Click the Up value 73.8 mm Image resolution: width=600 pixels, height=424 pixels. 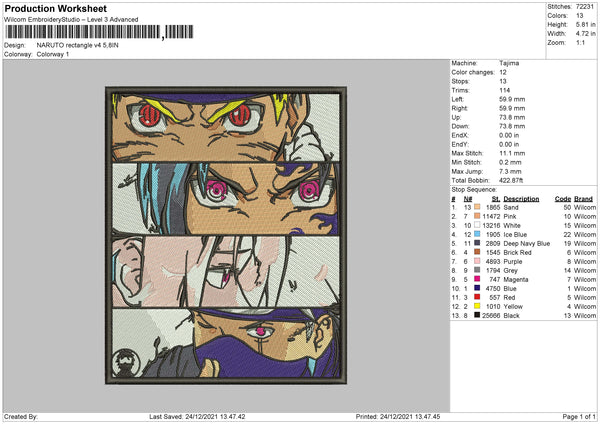pyautogui.click(x=512, y=117)
